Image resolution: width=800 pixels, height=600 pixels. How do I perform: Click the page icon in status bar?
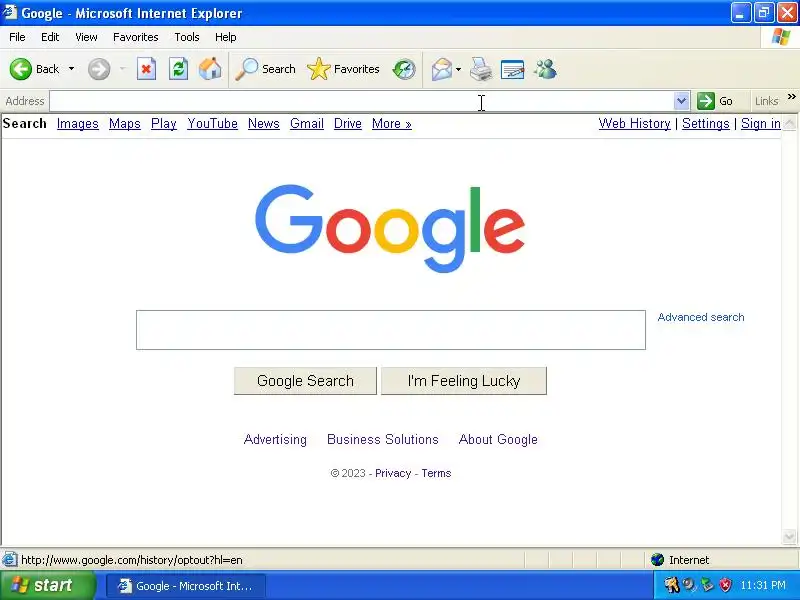[9, 560]
